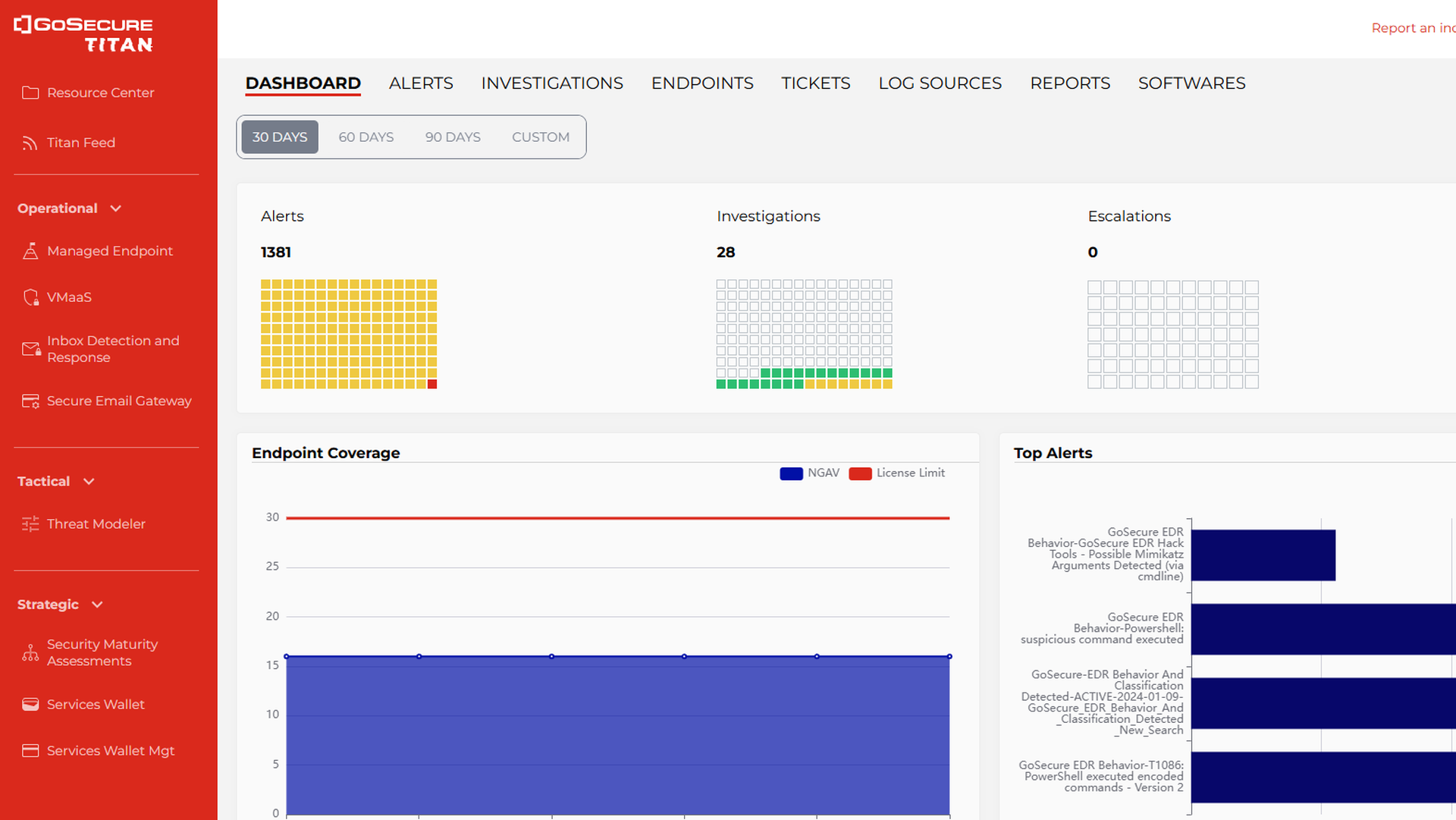Click the Secure Email Gateway icon

click(30, 401)
